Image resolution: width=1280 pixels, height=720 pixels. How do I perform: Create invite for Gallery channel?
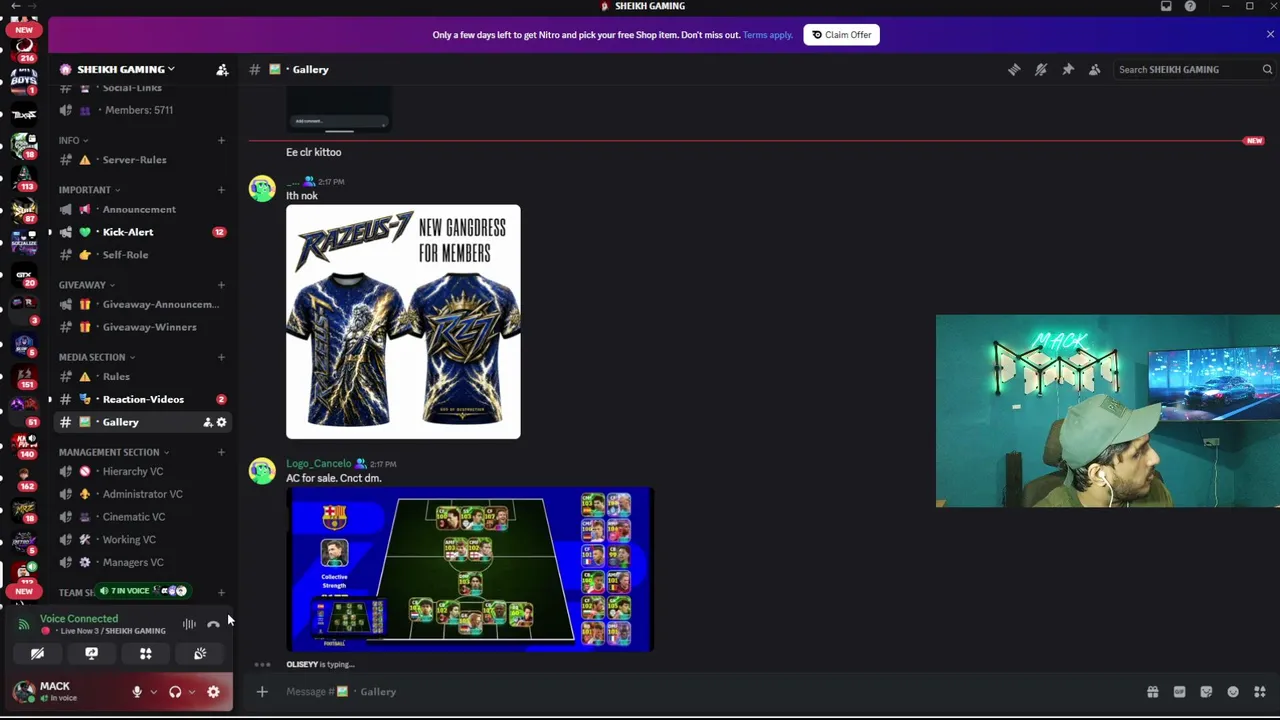(208, 422)
